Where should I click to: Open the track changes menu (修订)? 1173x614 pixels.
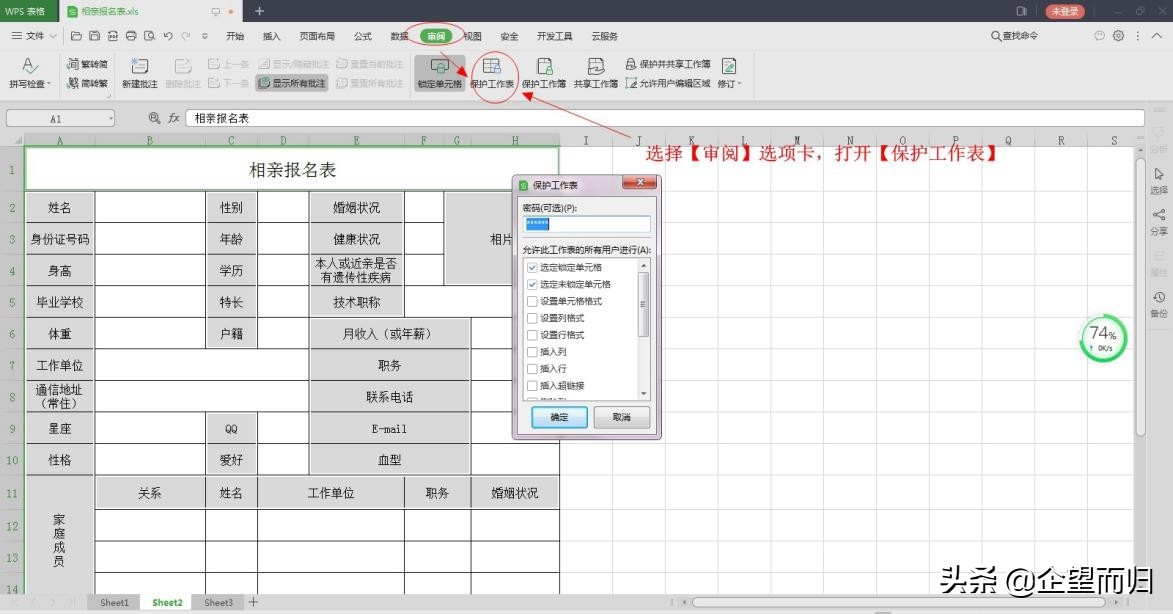[x=729, y=73]
